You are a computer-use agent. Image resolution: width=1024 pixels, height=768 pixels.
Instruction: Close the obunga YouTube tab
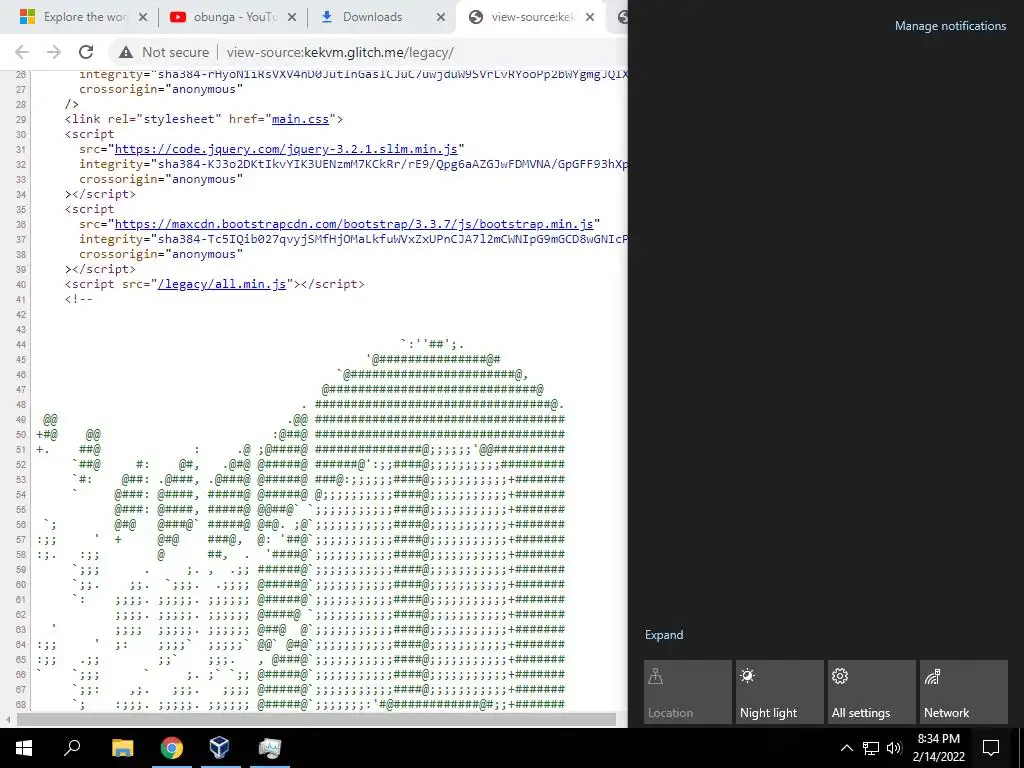point(292,18)
